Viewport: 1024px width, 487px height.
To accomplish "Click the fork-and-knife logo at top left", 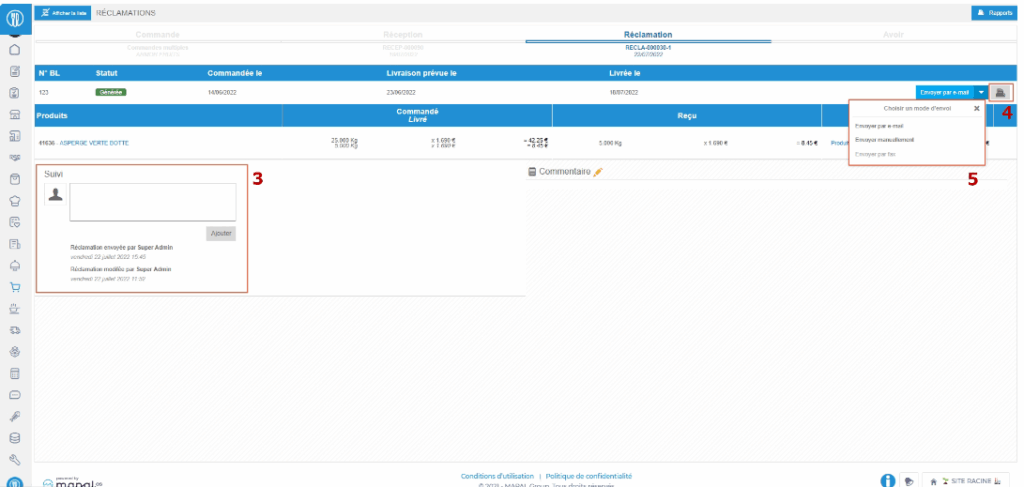I will [15, 17].
